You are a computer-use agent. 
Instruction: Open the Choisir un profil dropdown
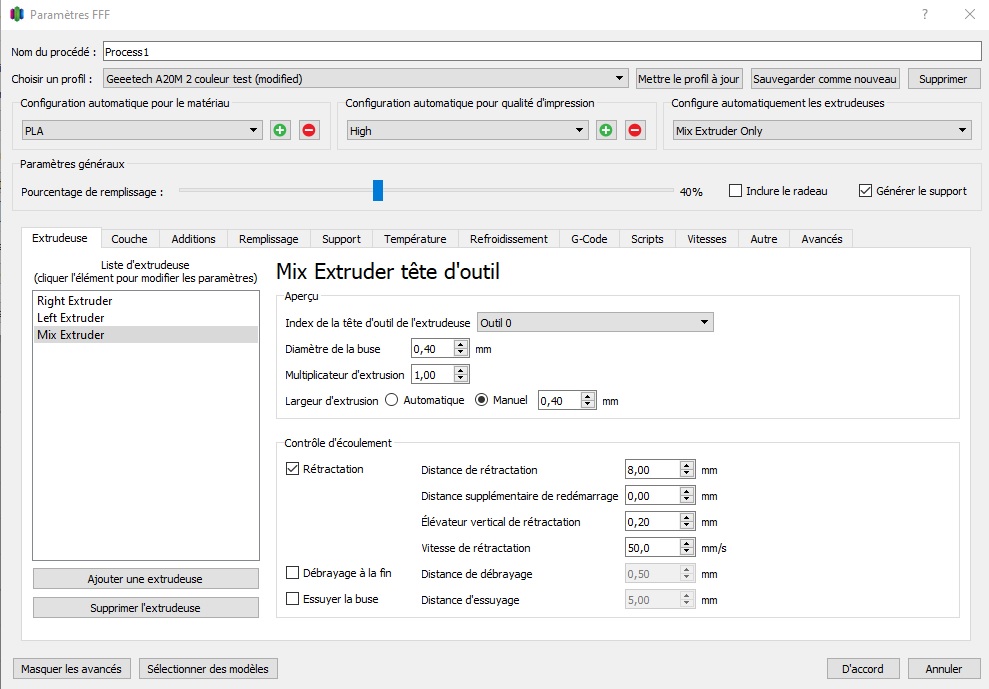tap(366, 79)
